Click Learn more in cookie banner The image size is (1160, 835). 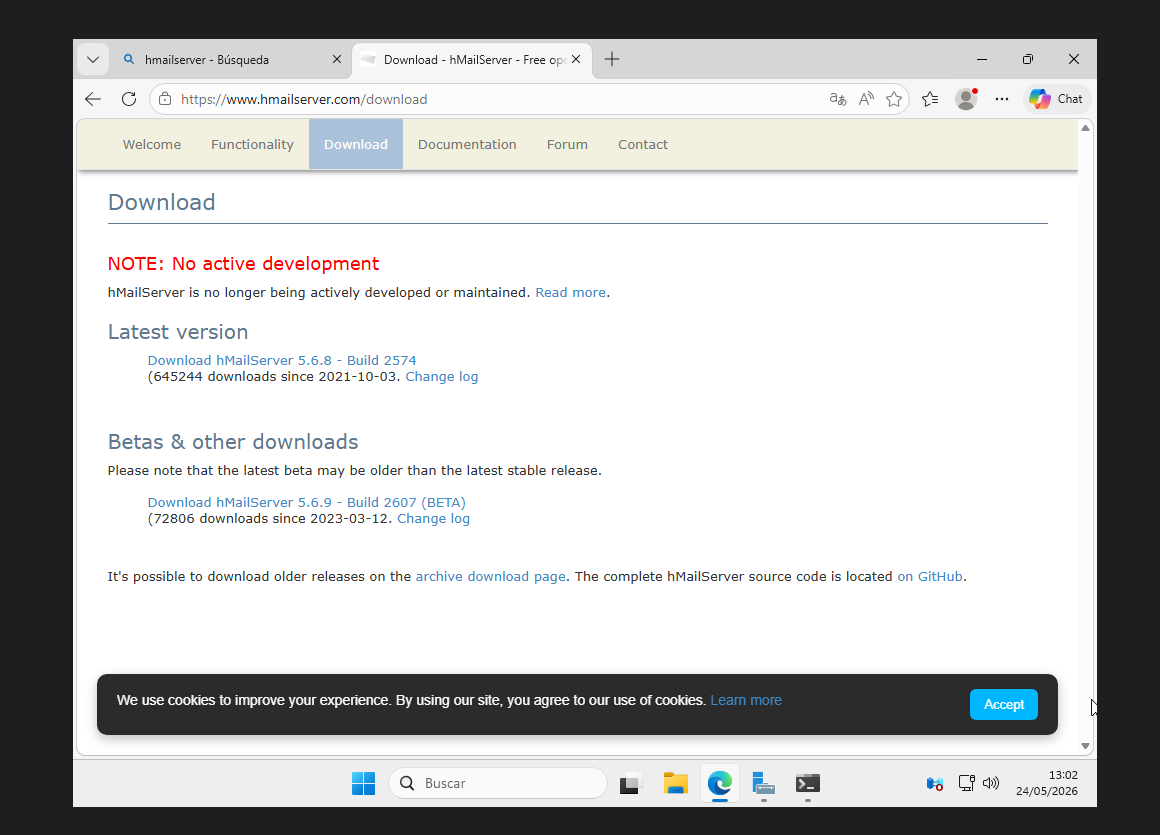(x=746, y=700)
